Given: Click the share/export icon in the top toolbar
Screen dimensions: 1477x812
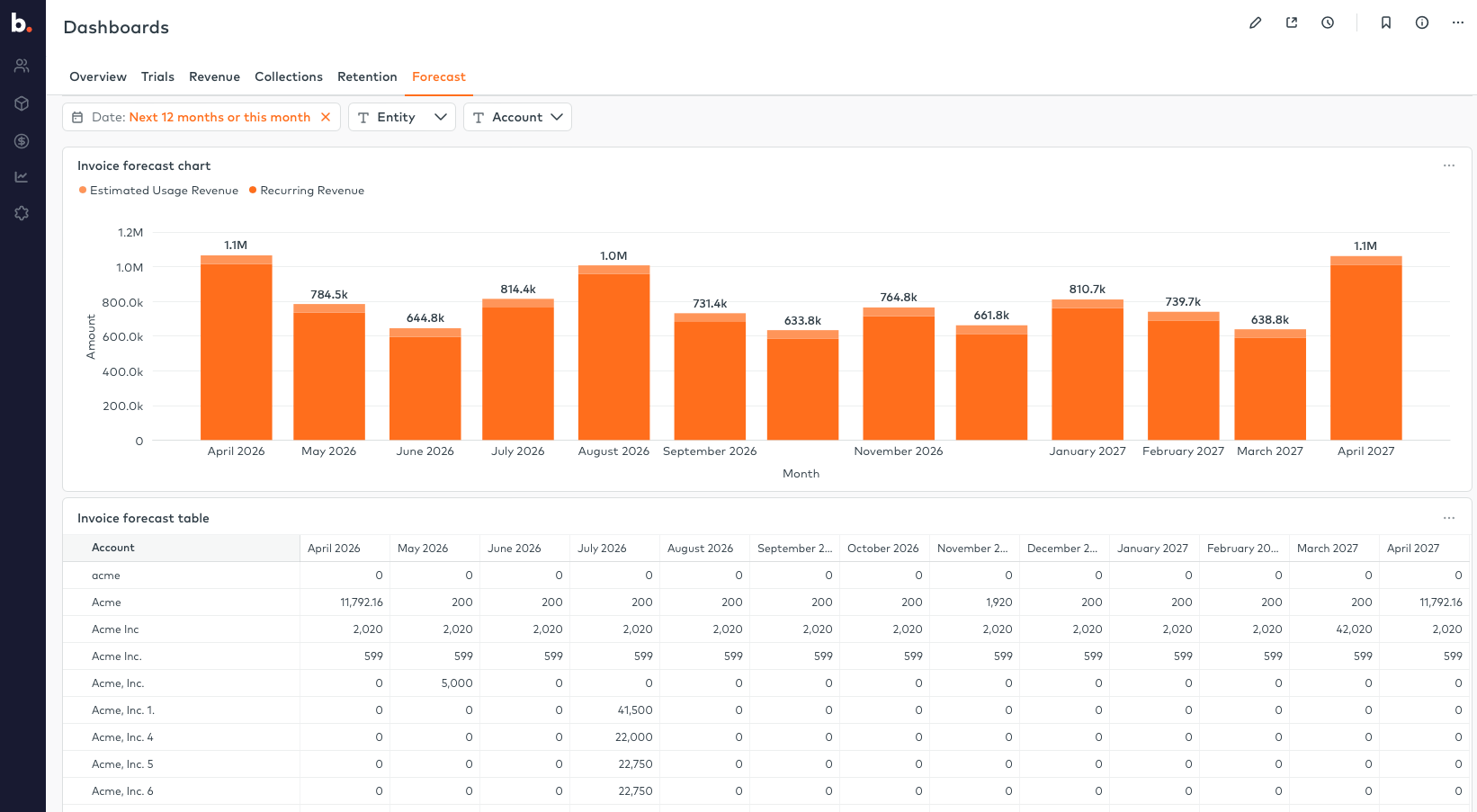Looking at the screenshot, I should tap(1292, 22).
